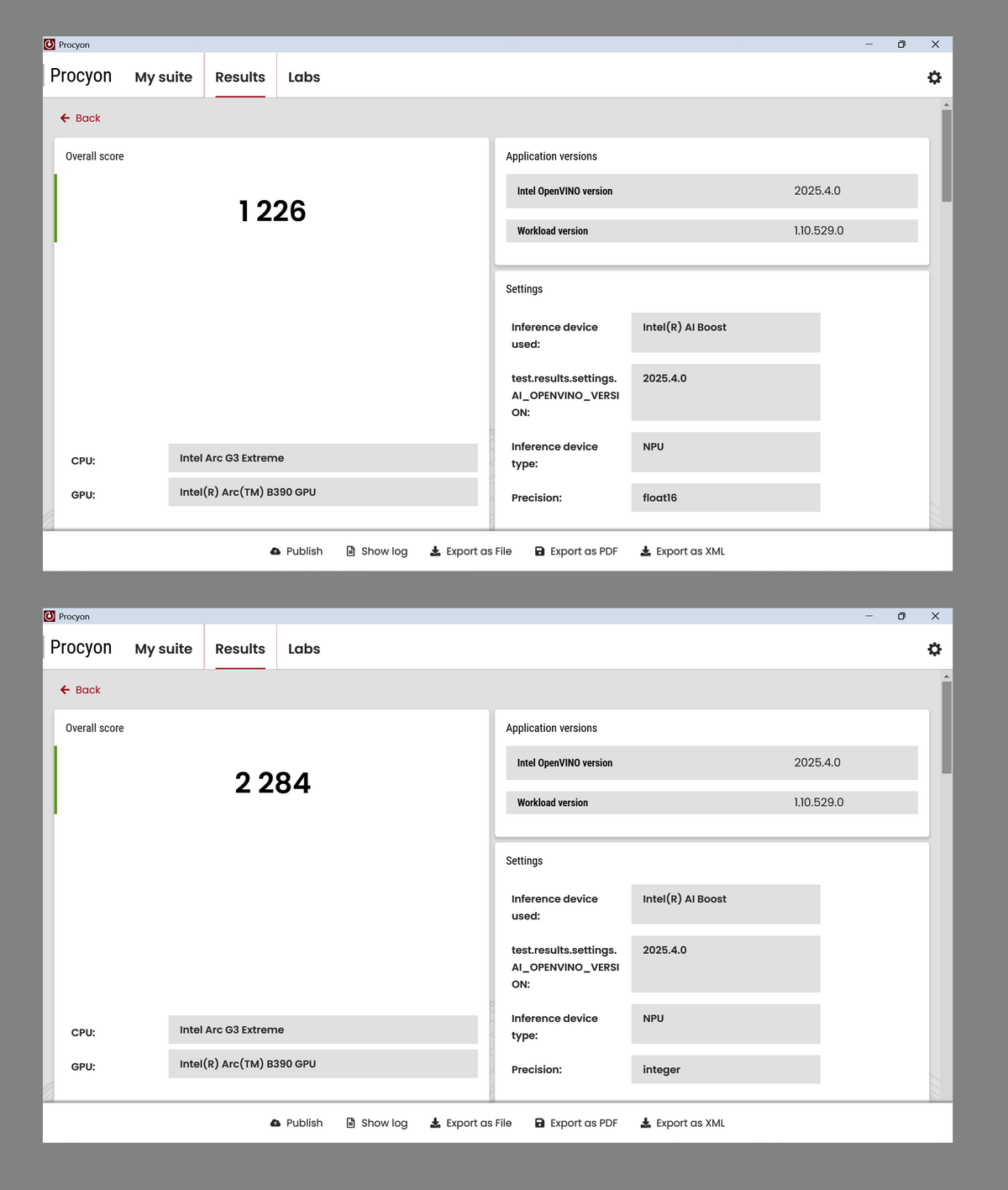Viewport: 1008px width, 1190px height.
Task: Click Intel(R) AI Boost value in bottom window
Action: tap(726, 904)
